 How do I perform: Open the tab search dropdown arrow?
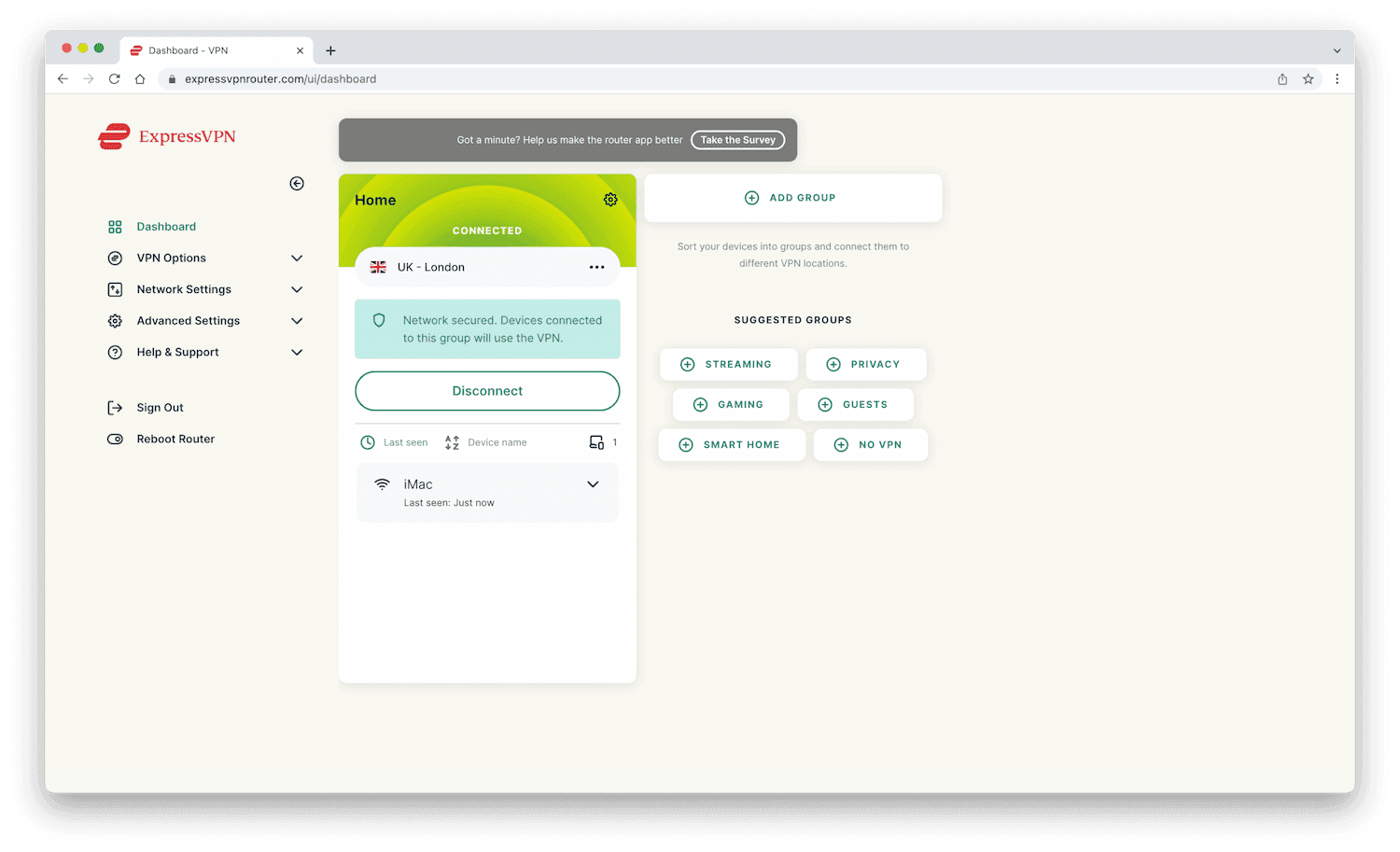click(1337, 50)
